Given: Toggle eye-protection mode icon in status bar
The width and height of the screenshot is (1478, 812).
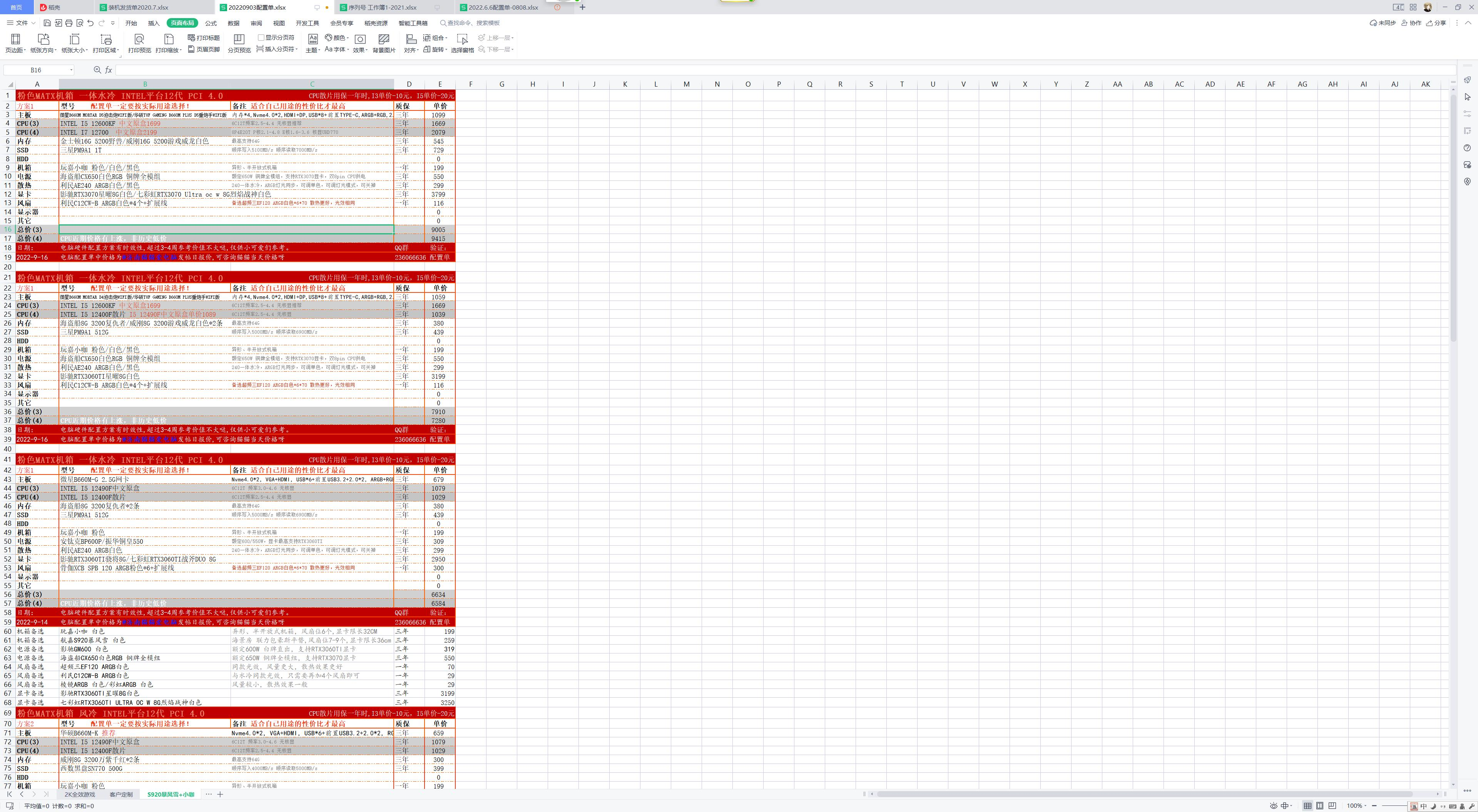Looking at the screenshot, I should point(1273,806).
